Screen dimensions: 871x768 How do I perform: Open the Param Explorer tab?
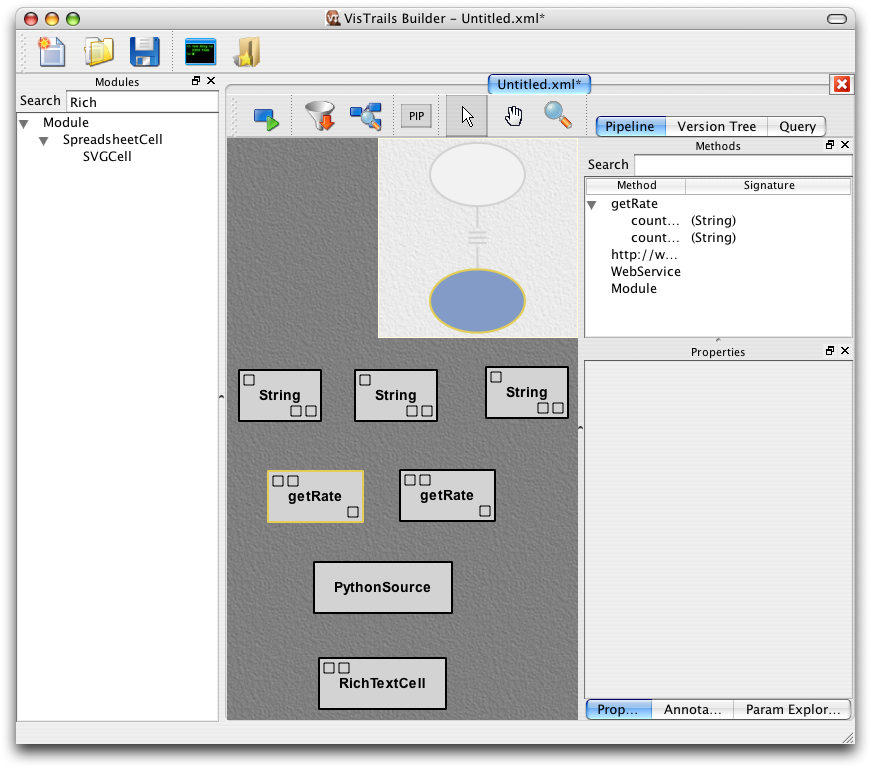point(792,709)
